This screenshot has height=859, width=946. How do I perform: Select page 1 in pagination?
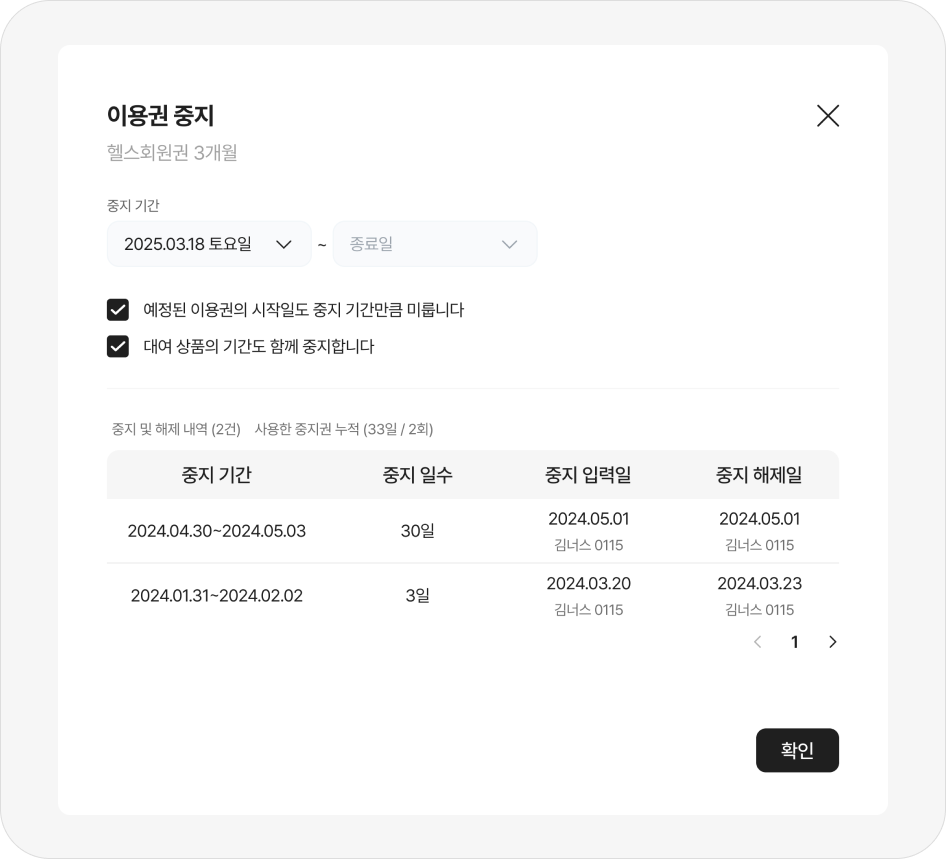tap(795, 642)
